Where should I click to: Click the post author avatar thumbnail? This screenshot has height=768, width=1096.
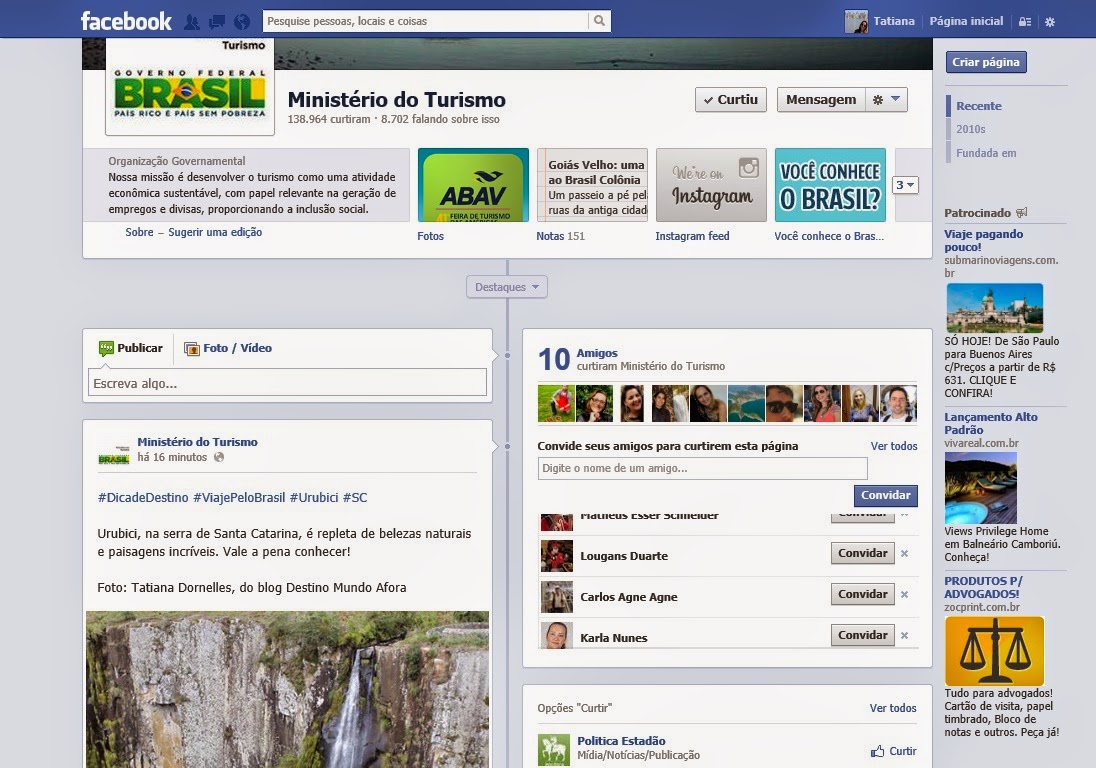click(113, 453)
